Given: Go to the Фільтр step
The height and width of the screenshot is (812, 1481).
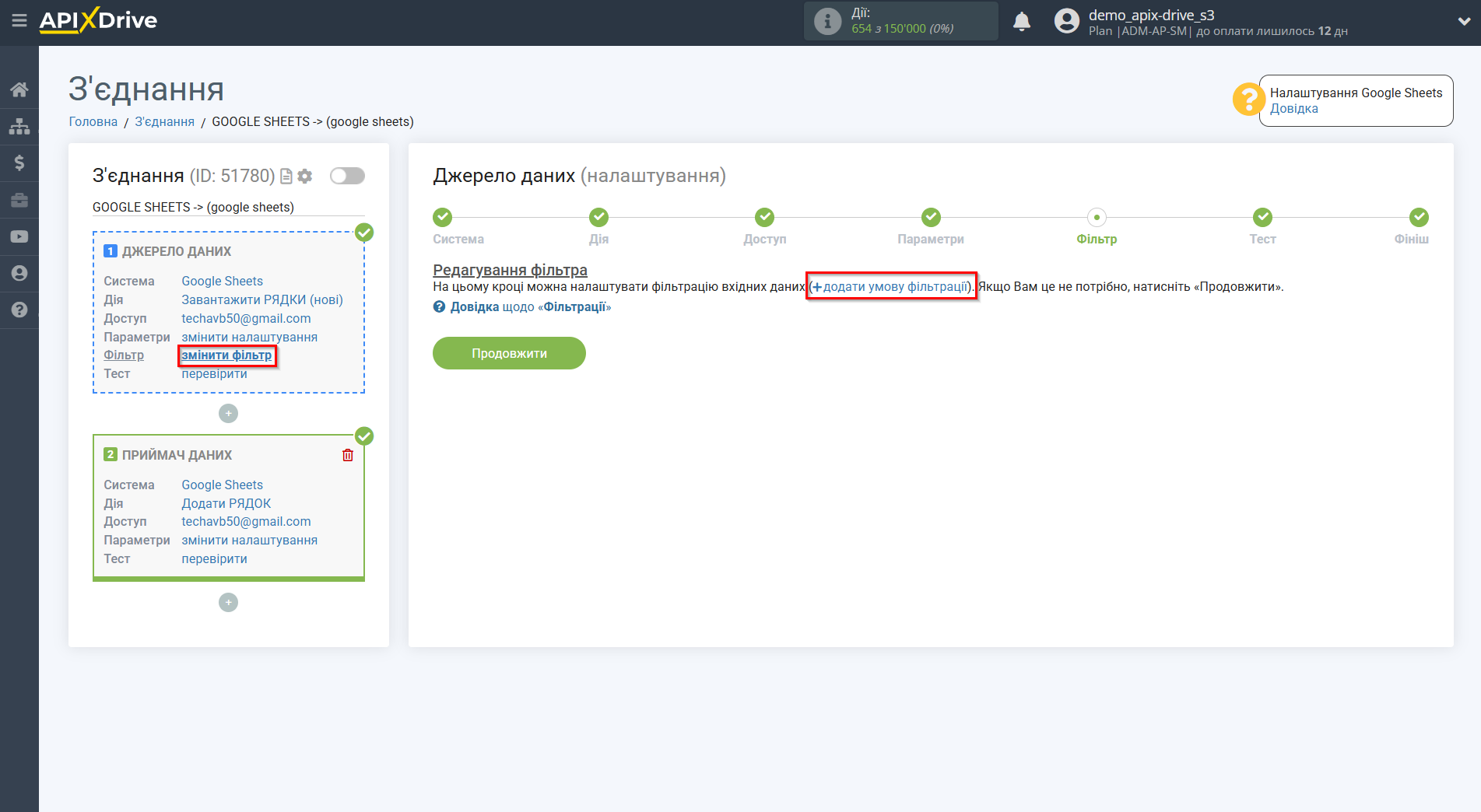Looking at the screenshot, I should click(x=1097, y=218).
